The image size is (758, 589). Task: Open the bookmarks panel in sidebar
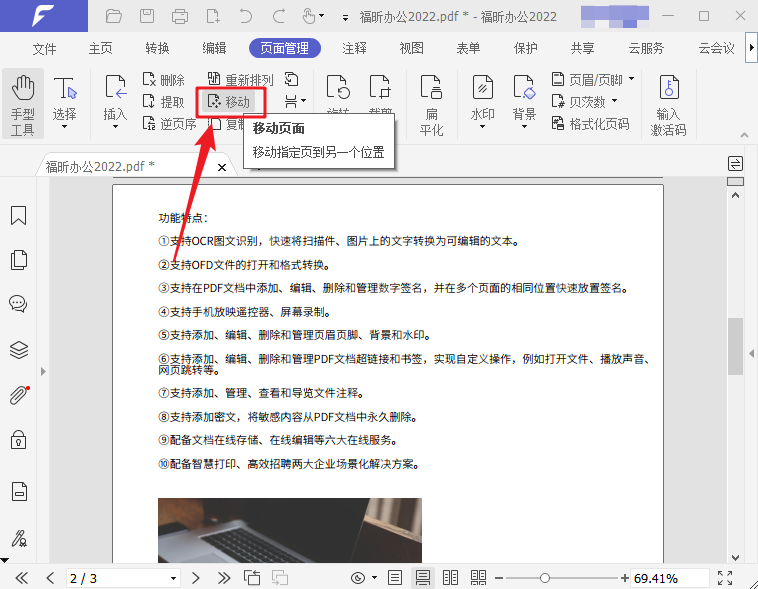click(x=18, y=216)
